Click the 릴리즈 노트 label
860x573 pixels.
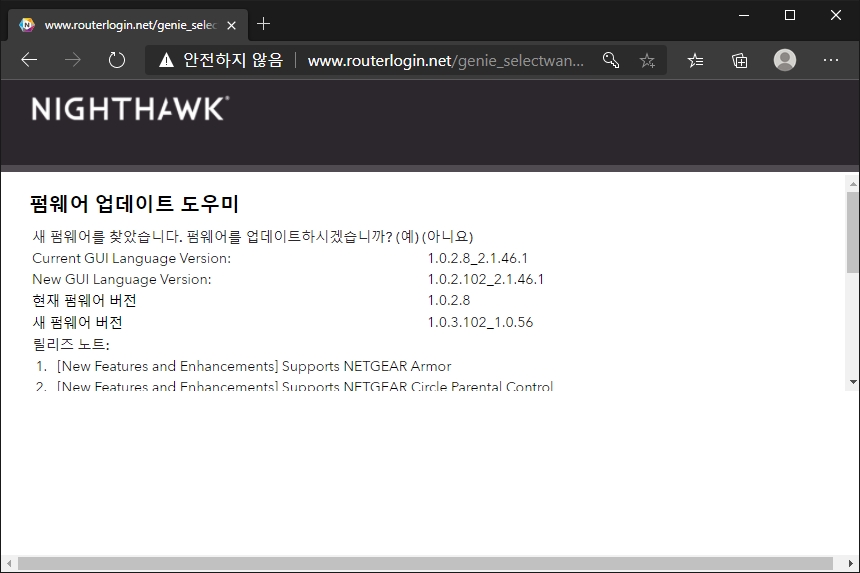(x=71, y=344)
